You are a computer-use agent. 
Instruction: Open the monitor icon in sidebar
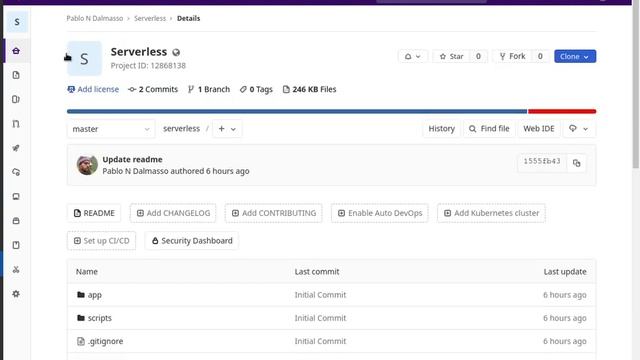(16, 196)
